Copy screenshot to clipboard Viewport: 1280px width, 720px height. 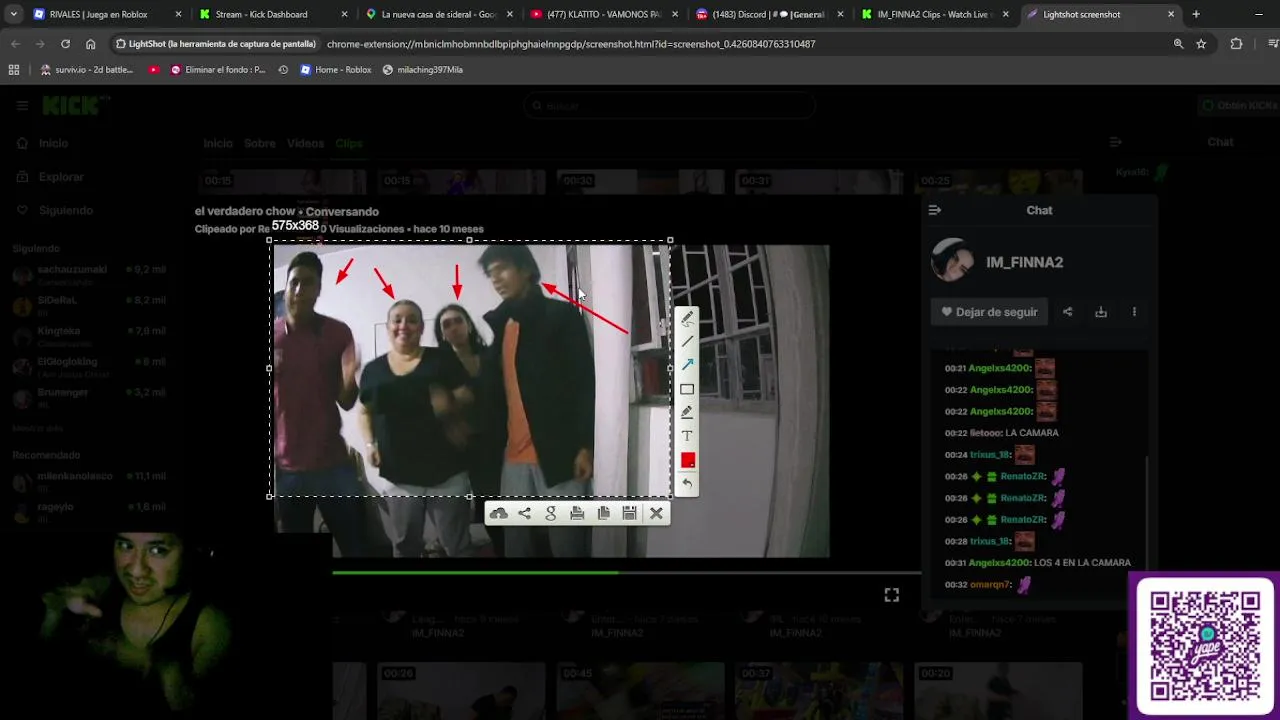603,513
